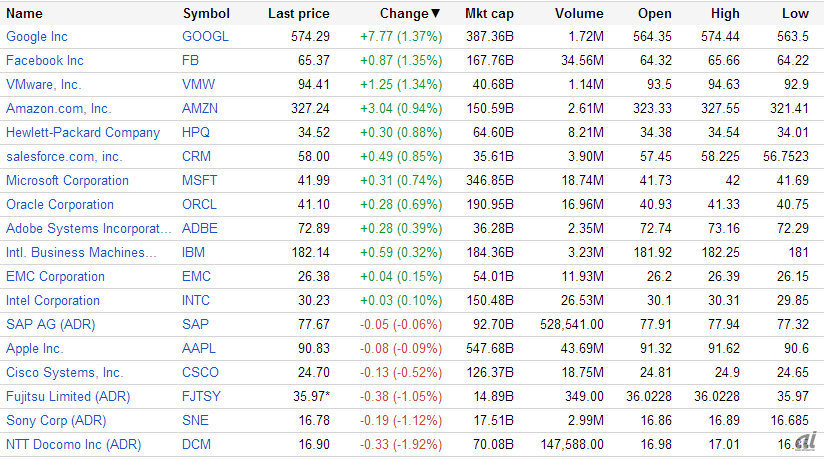Click the sort arrow beside Change header
This screenshot has height=459, width=824.
pyautogui.click(x=435, y=14)
